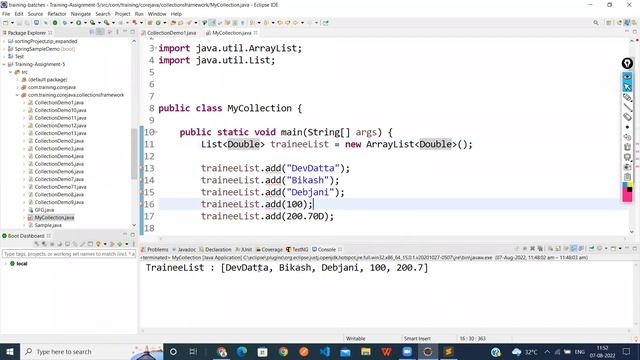Open the New dropdown arrow in toolbar
Screen dimensions: 640x360
point(12,23)
